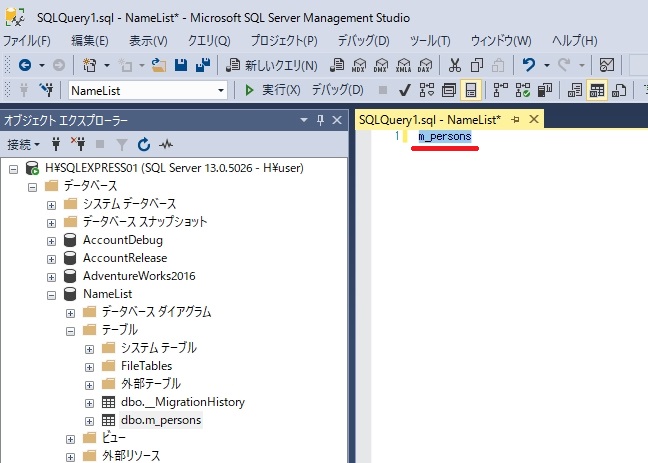Open a new XMLA query
Viewport: 648px width, 463px height.
403,65
